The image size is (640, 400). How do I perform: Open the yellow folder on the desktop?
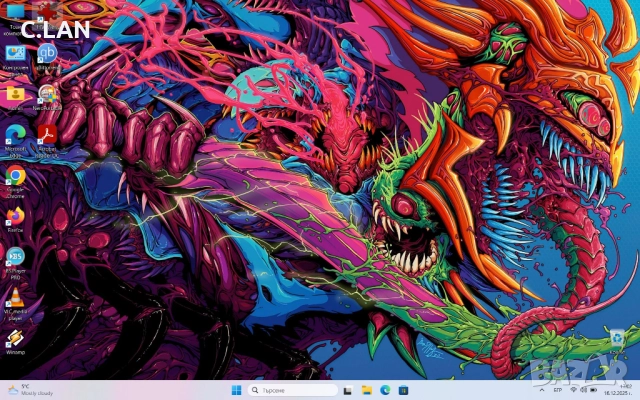(15, 93)
